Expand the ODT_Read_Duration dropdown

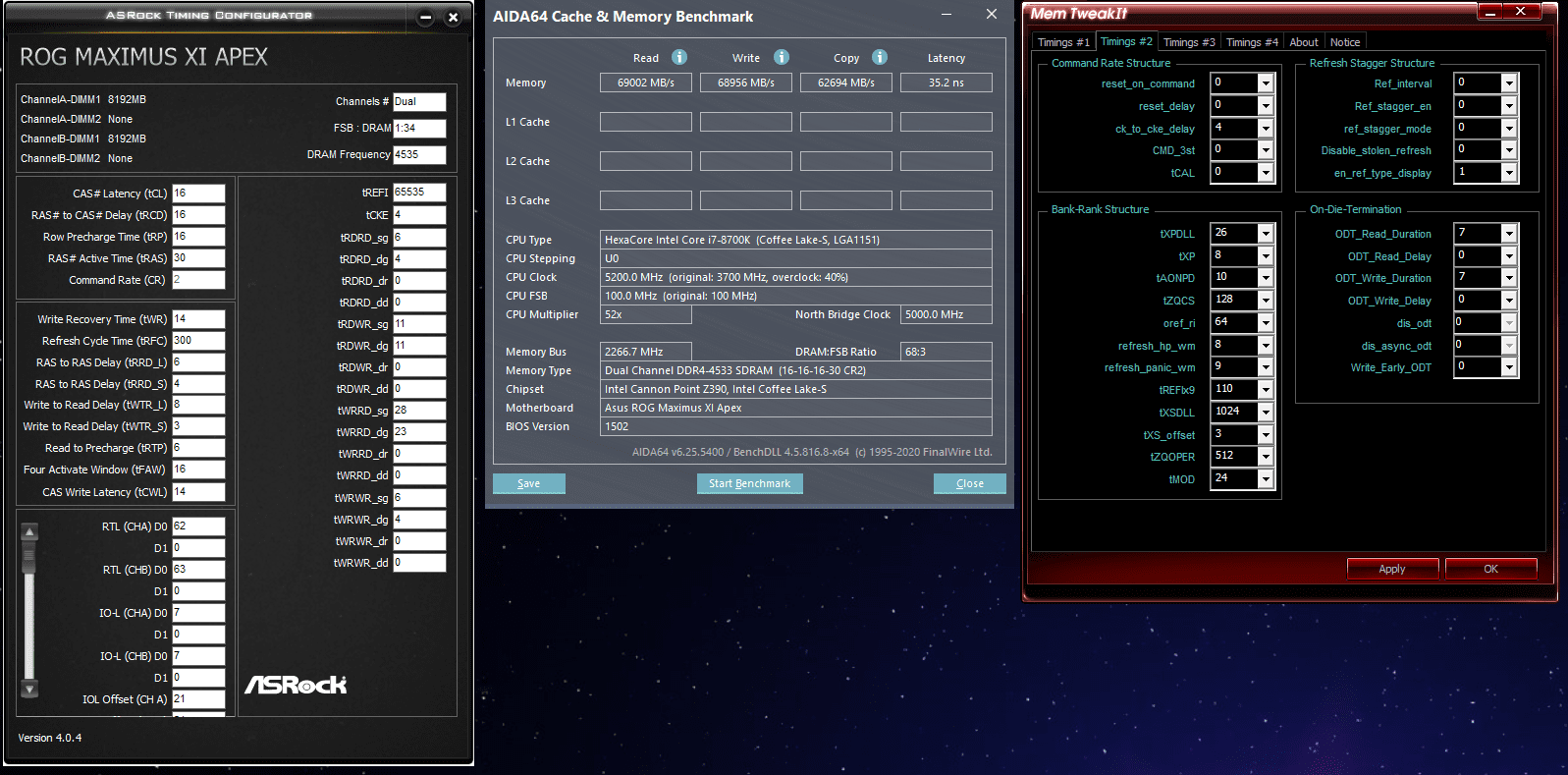click(1509, 234)
